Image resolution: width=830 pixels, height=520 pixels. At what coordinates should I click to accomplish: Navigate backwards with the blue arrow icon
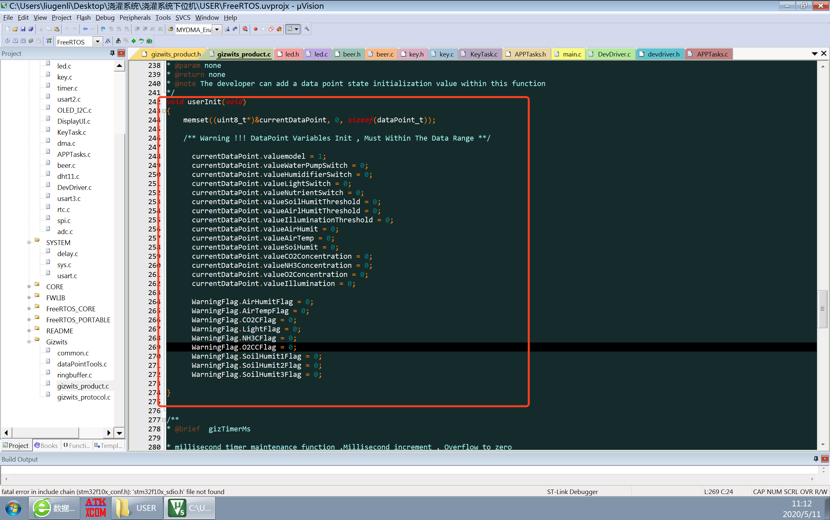[85, 29]
